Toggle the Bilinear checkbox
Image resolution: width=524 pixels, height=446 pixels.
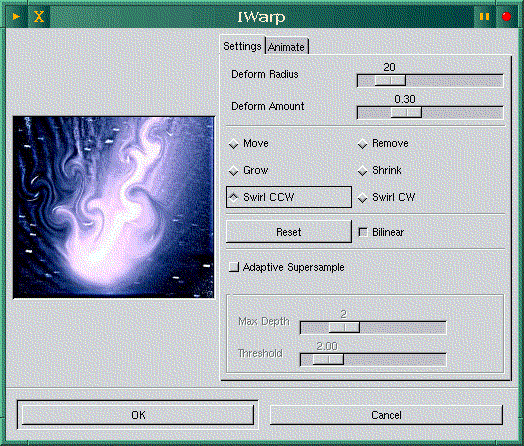tap(363, 232)
